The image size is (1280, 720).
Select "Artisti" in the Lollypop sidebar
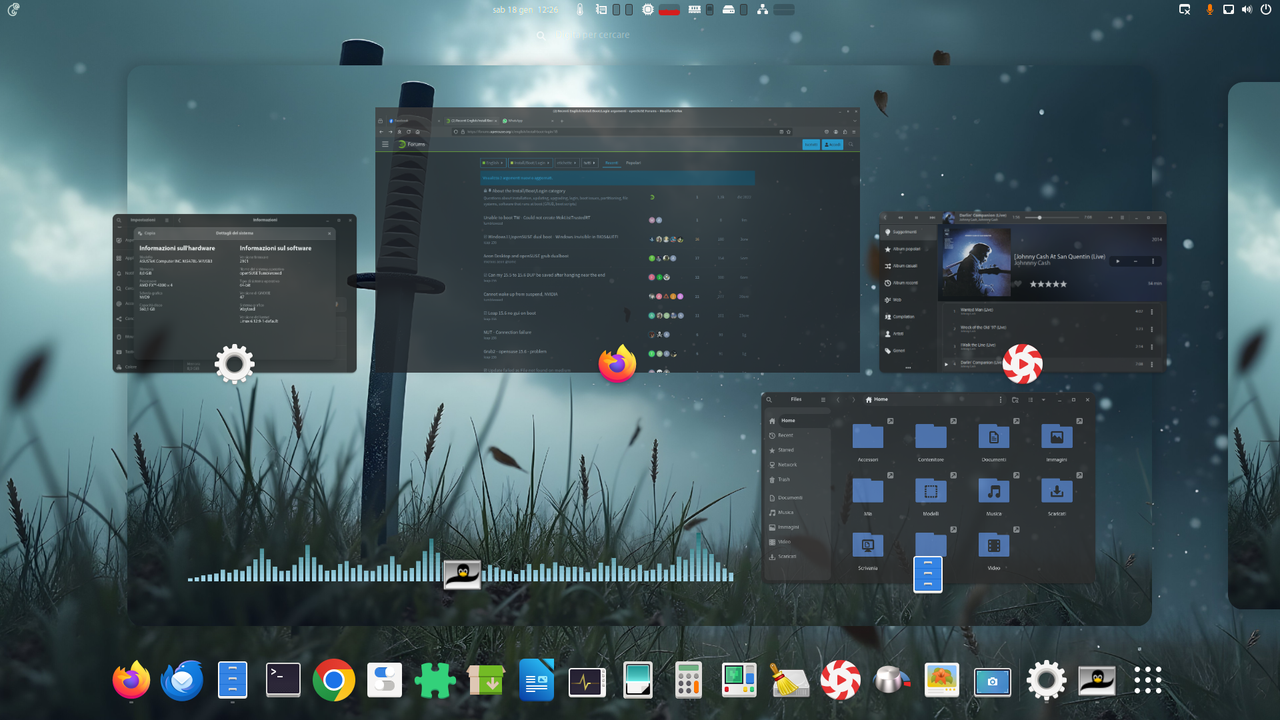coord(898,333)
